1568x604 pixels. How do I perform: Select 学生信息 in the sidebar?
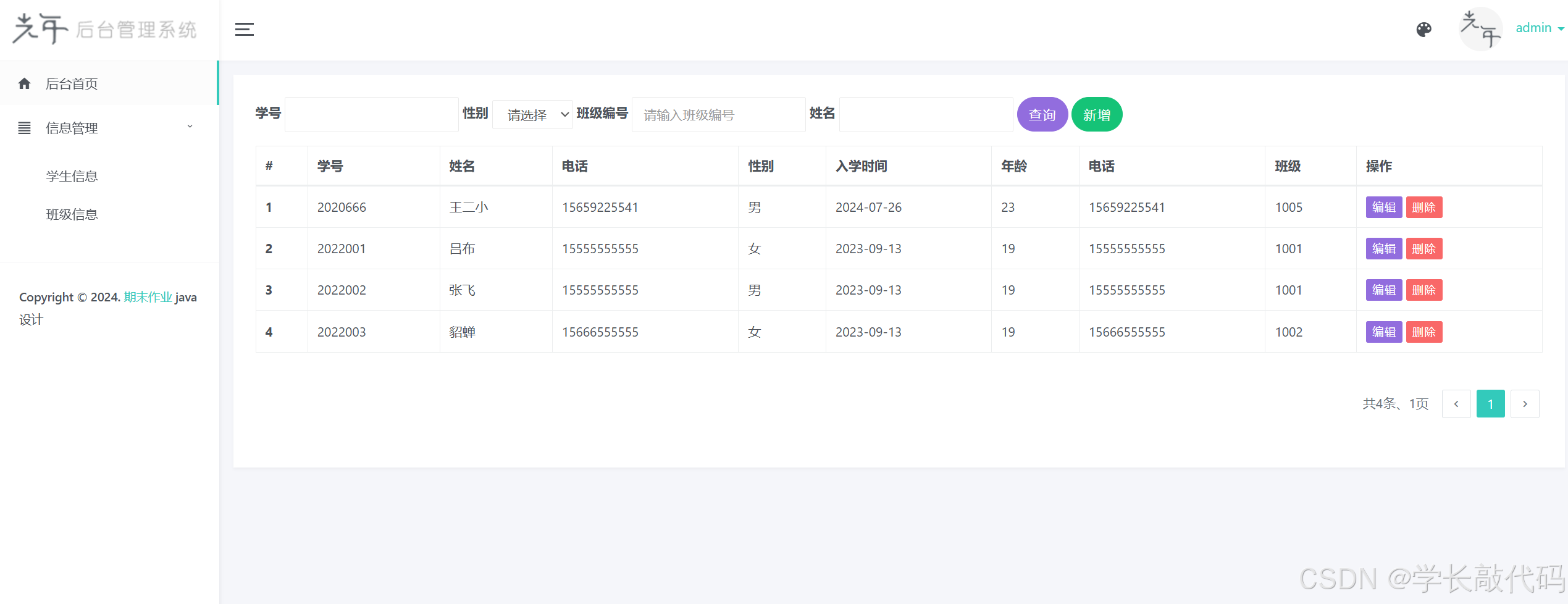(72, 176)
